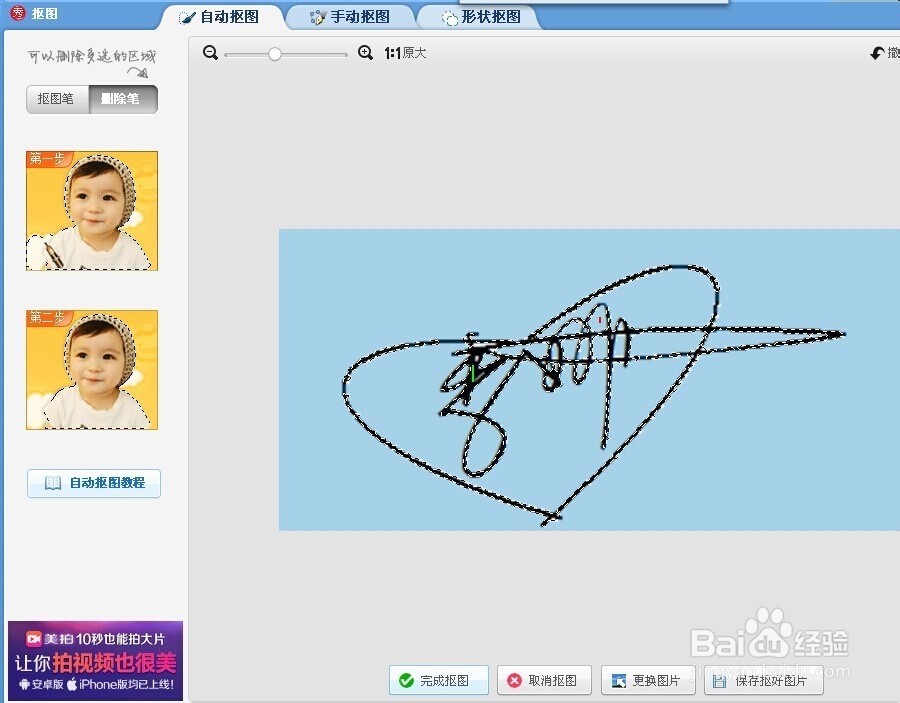Switch to the 自动抠图 tab

(x=222, y=17)
